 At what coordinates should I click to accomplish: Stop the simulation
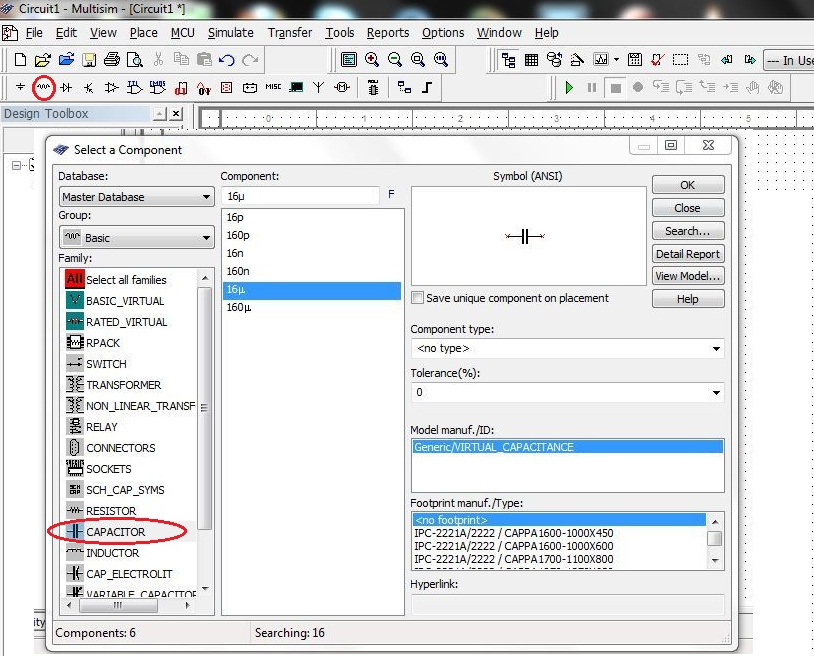point(615,88)
